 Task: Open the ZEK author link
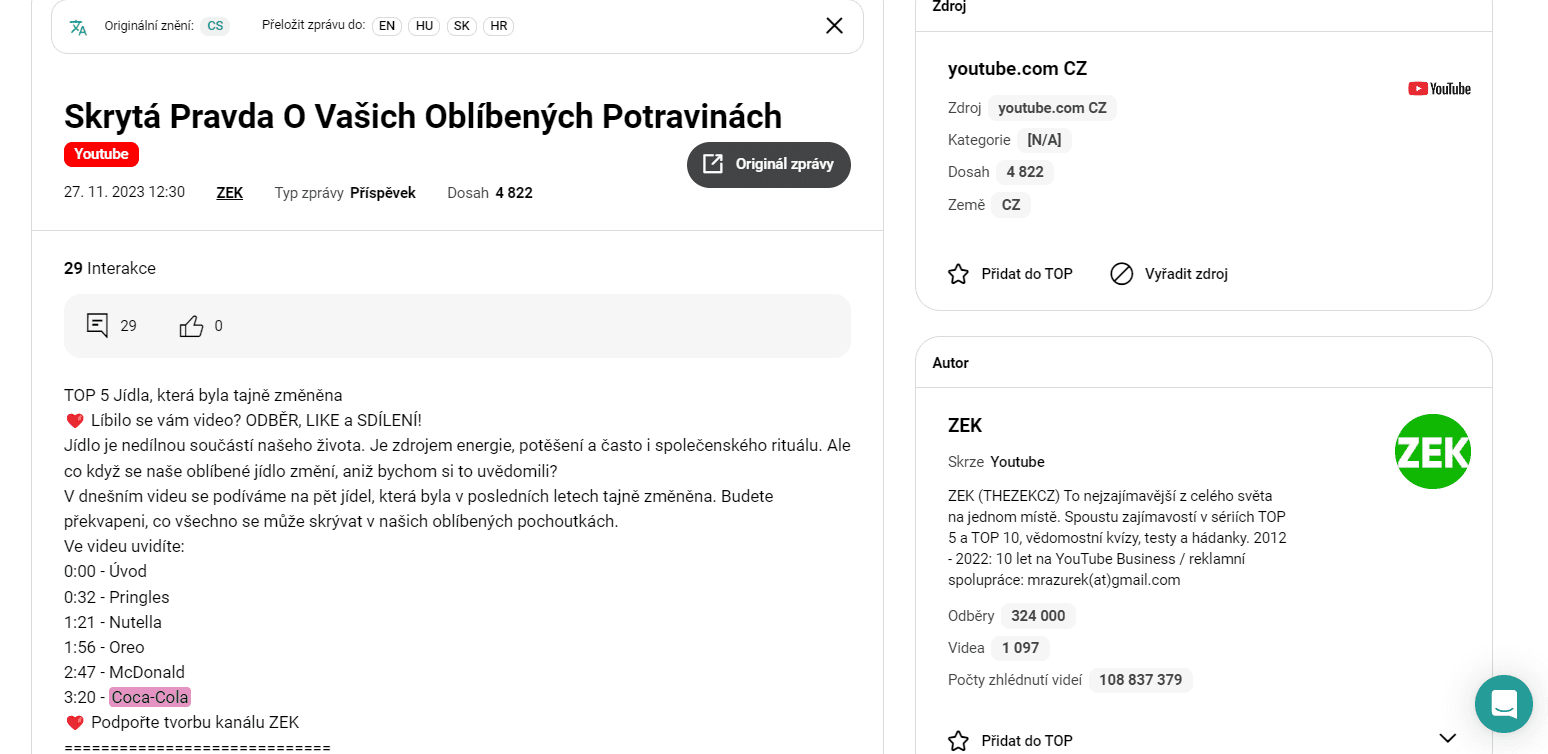click(x=230, y=193)
